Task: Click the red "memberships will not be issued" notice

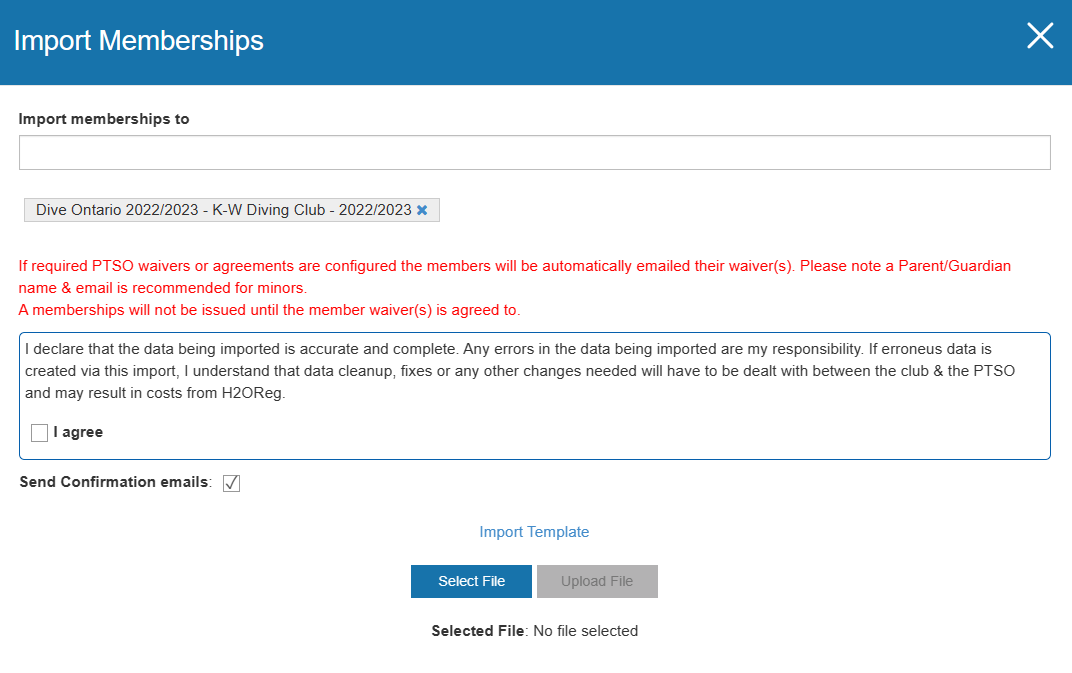Action: pos(270,310)
